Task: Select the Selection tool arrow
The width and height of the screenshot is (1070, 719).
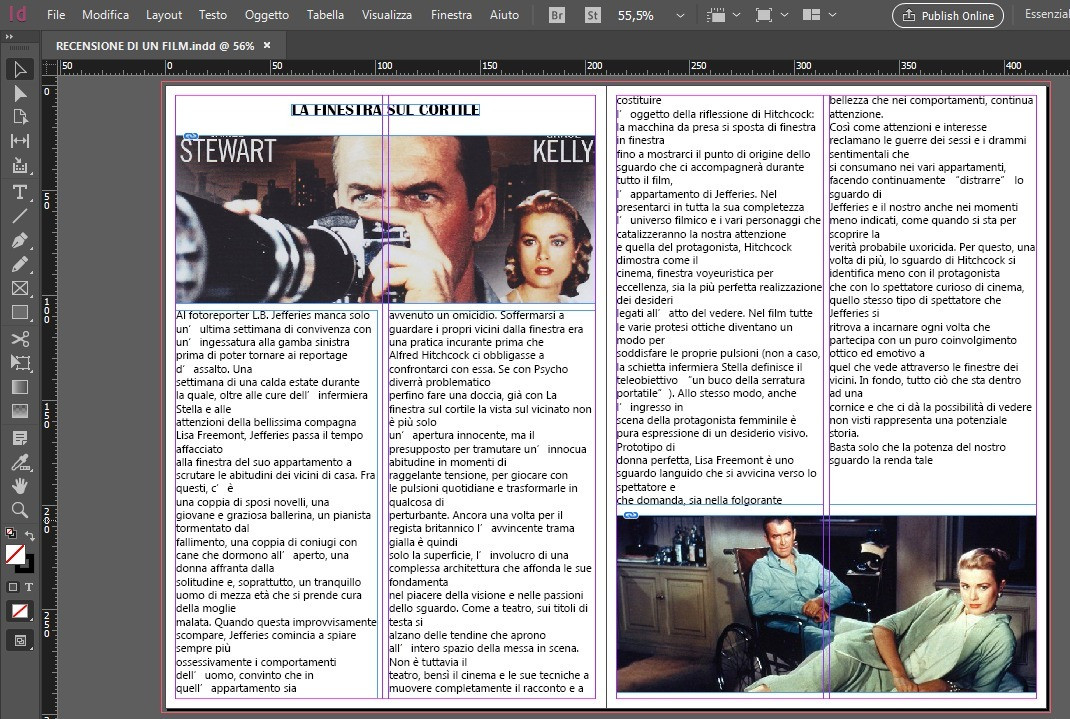Action: click(x=20, y=70)
